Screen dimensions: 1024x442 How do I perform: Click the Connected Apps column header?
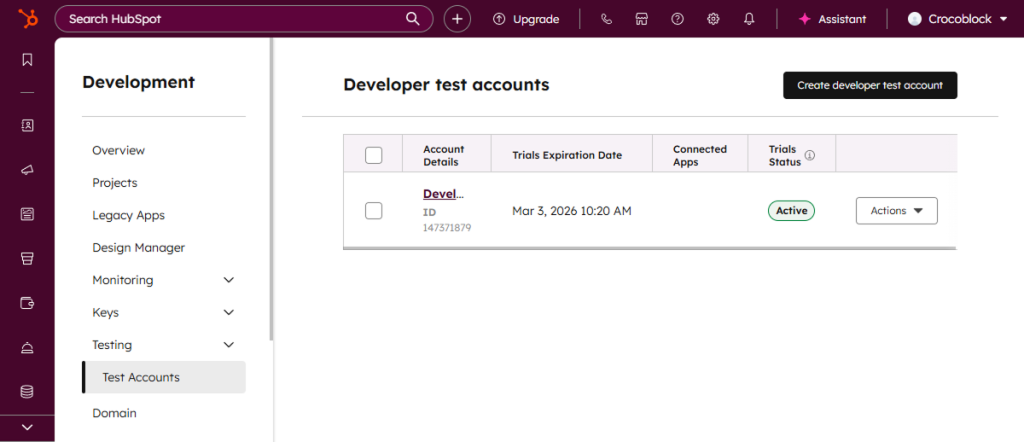click(x=700, y=155)
